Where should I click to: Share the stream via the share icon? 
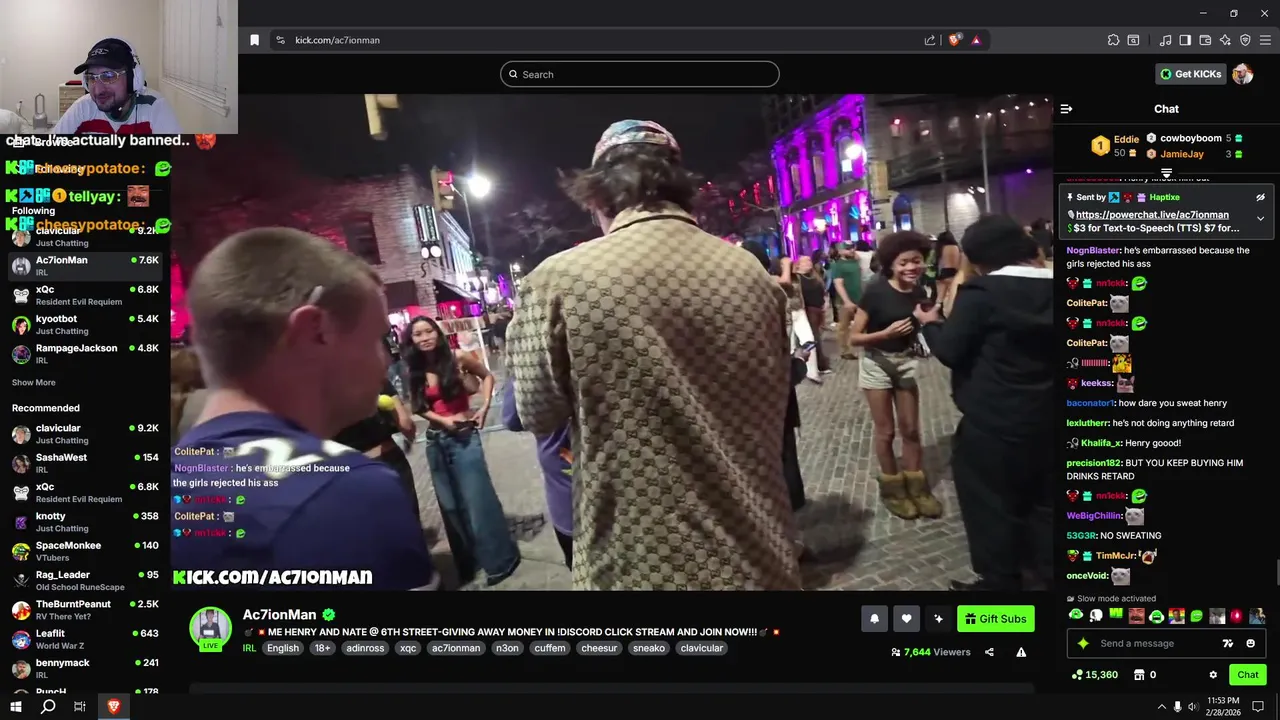click(989, 652)
